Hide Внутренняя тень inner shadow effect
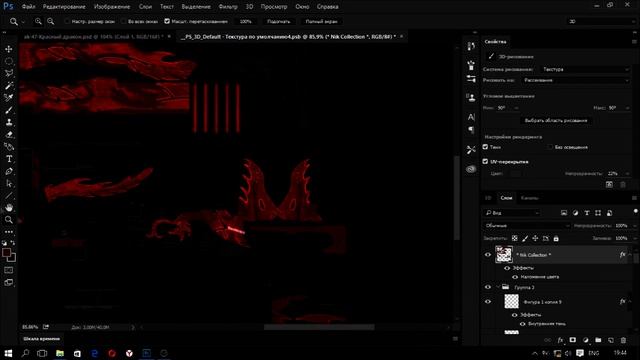640x360 pixels. [x=522, y=324]
